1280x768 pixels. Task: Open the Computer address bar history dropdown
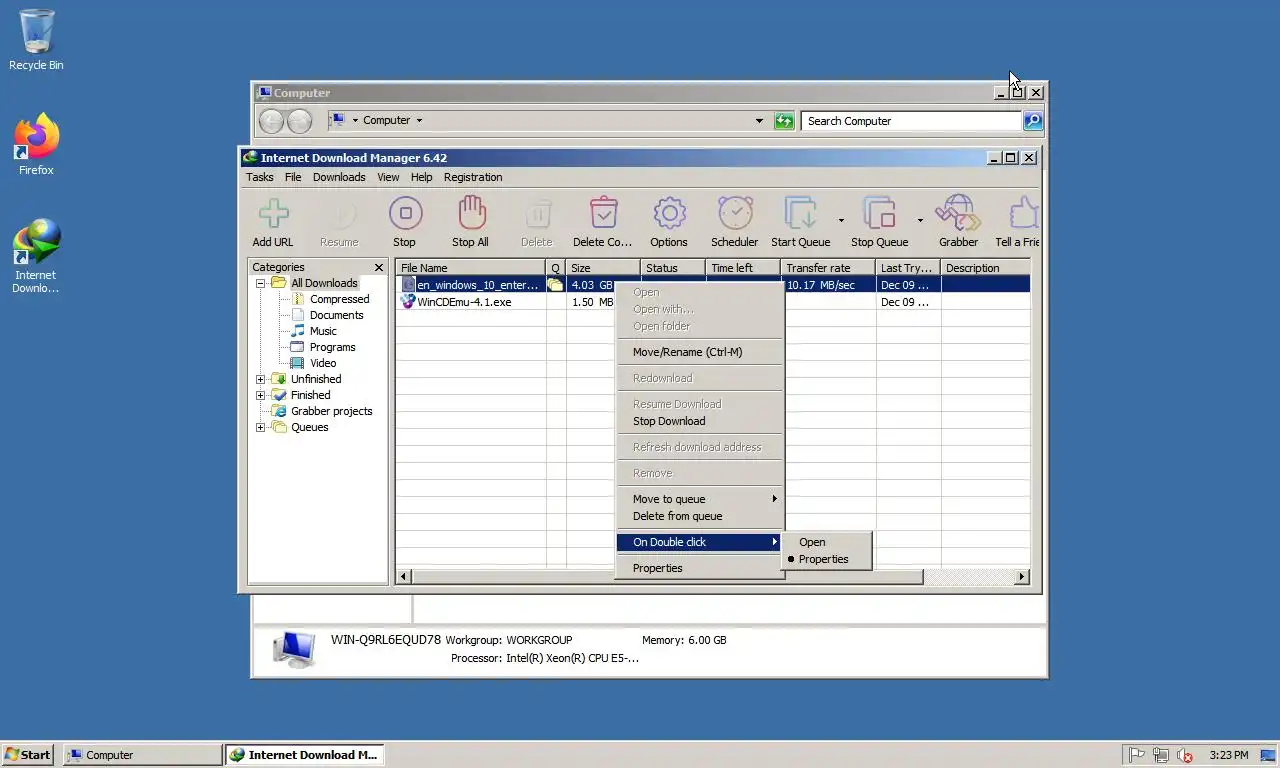pos(759,121)
